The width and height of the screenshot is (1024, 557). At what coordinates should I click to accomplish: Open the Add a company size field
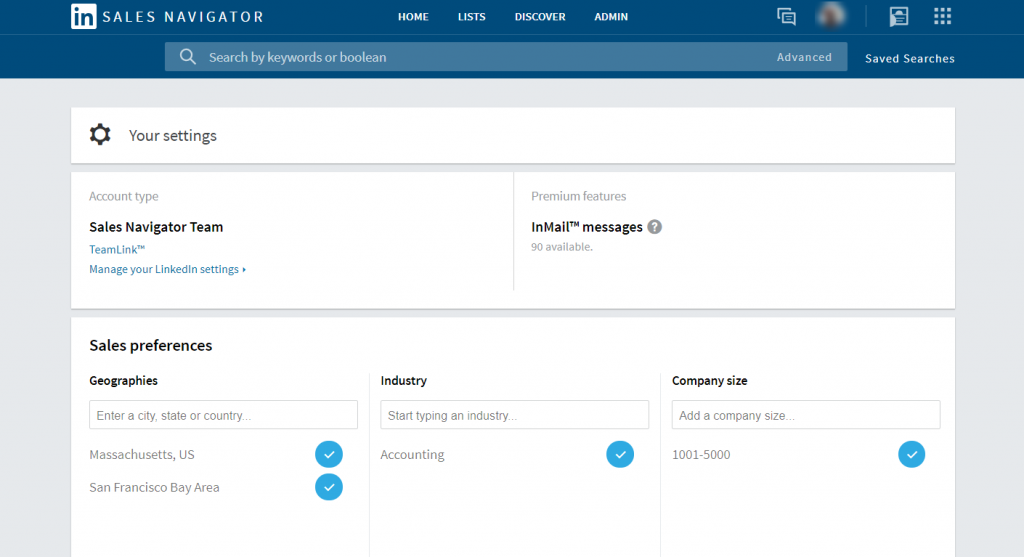[806, 415]
